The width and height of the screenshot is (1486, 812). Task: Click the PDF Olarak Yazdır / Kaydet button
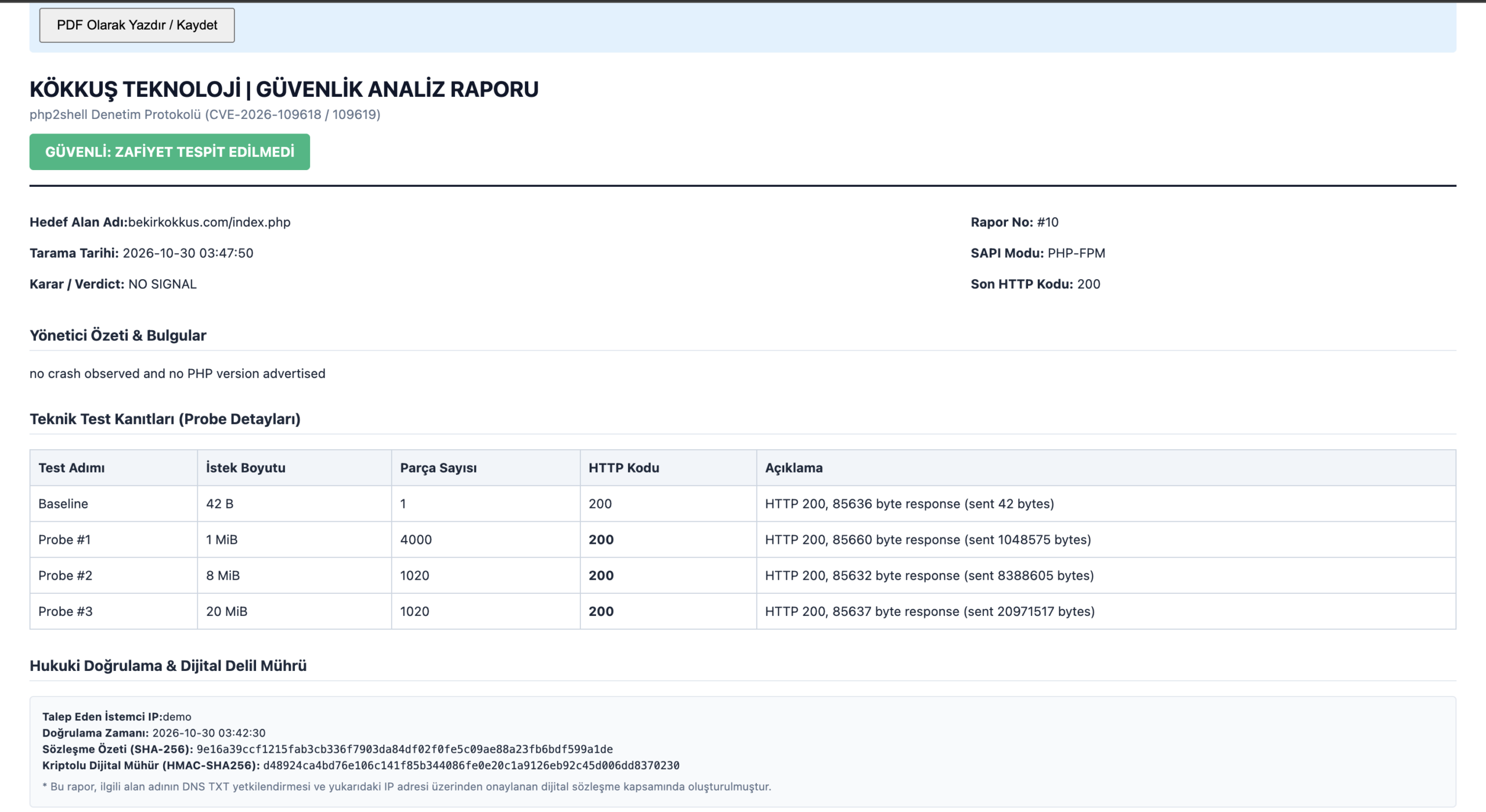click(137, 25)
